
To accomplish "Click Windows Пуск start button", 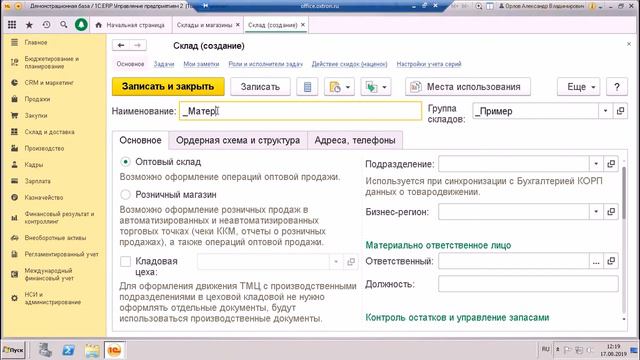I will tap(13, 350).
